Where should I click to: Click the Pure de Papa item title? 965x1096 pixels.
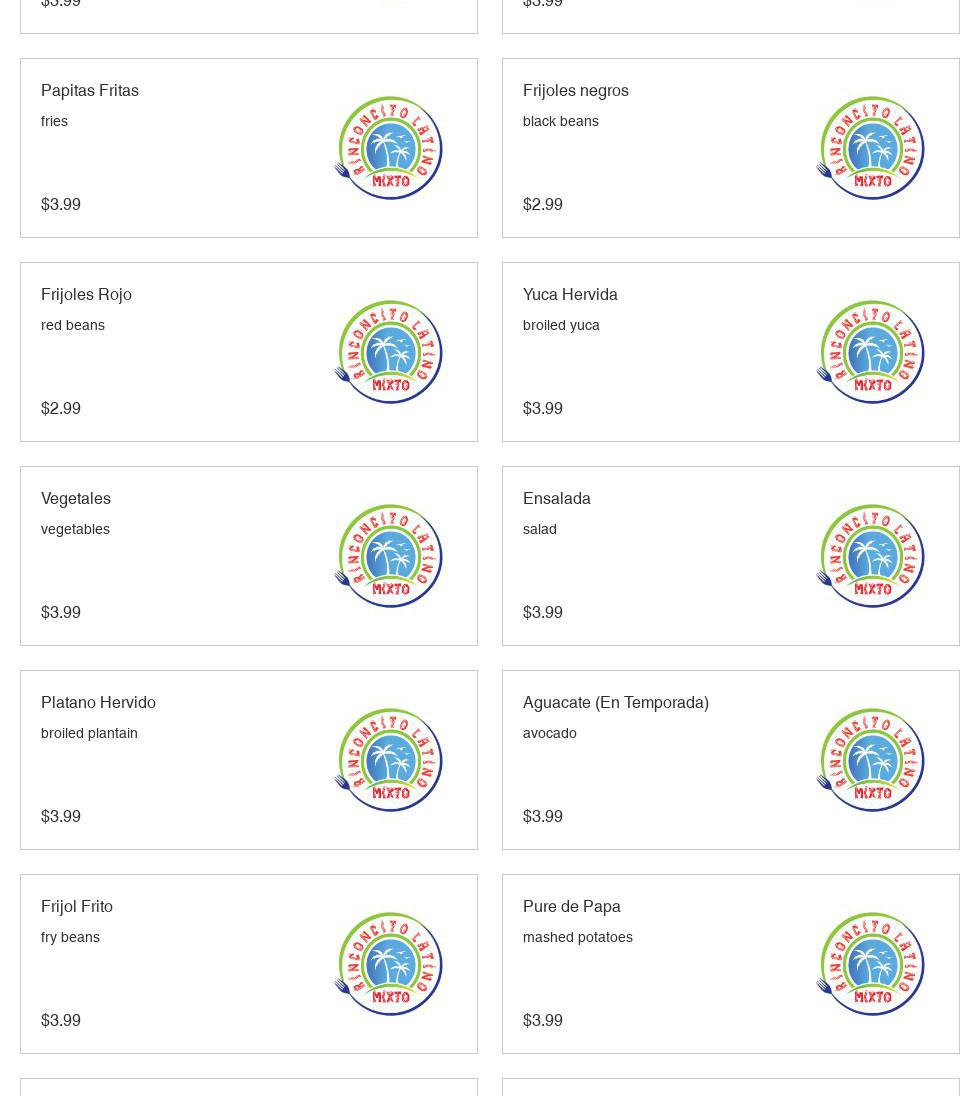click(572, 906)
